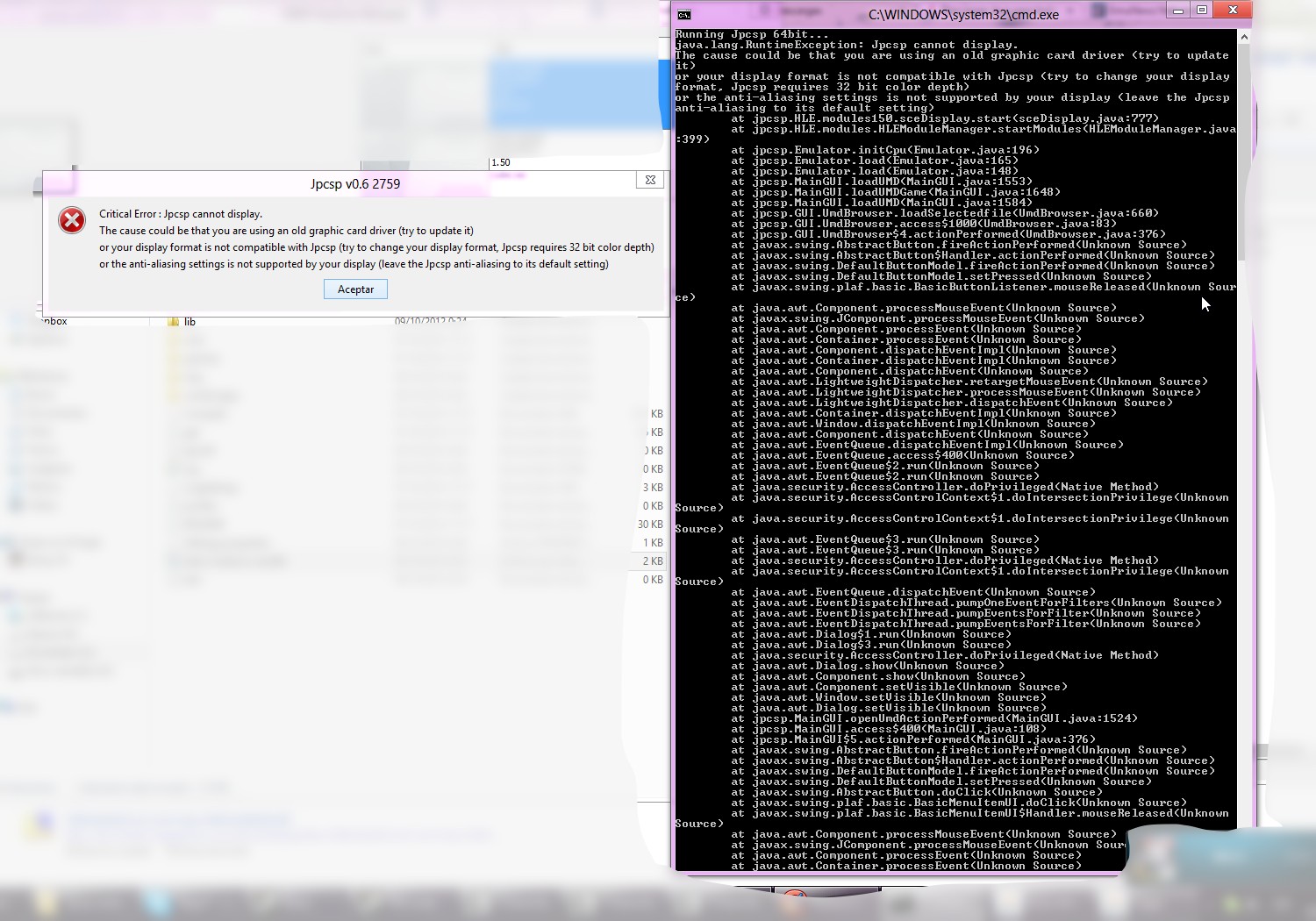The width and height of the screenshot is (1316, 921).
Task: Click the java.awt.Dialog.show trace line
Action: [x=868, y=666]
